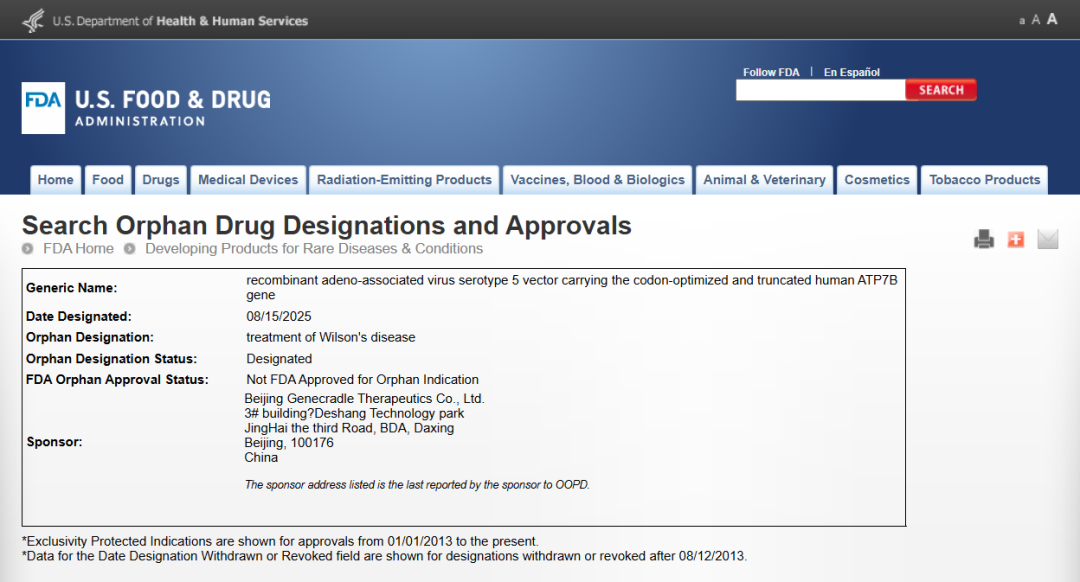
Task: Click the HHS eagle logo
Action: click(x=33, y=21)
